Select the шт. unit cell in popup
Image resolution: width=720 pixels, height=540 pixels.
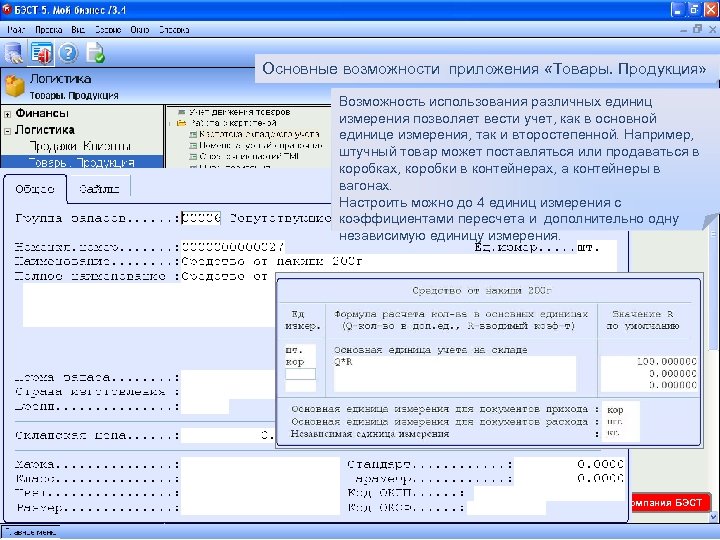(x=300, y=350)
